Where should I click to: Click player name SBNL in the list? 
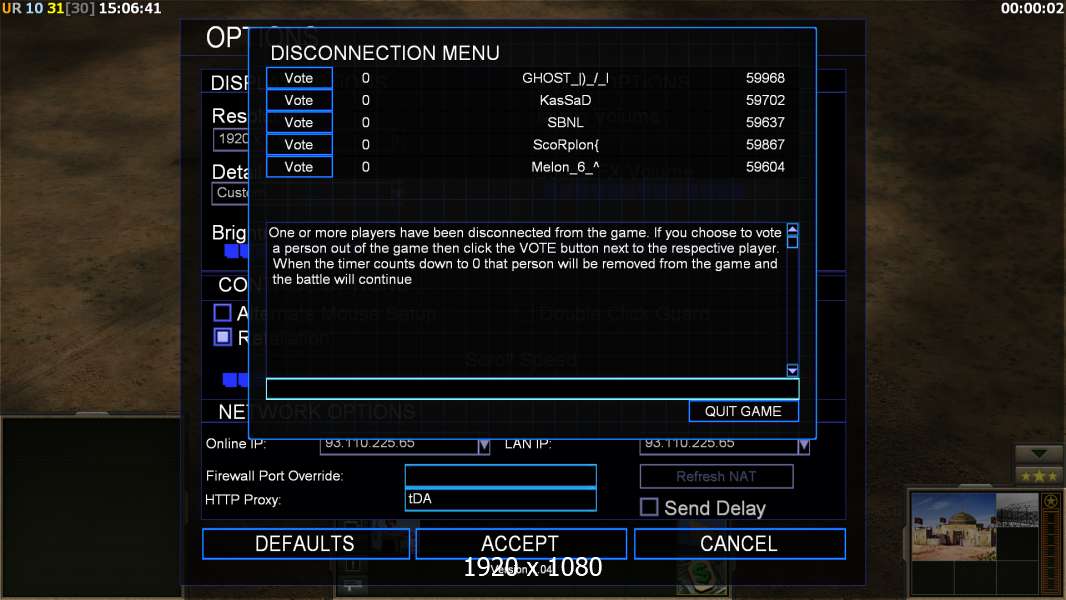point(565,122)
